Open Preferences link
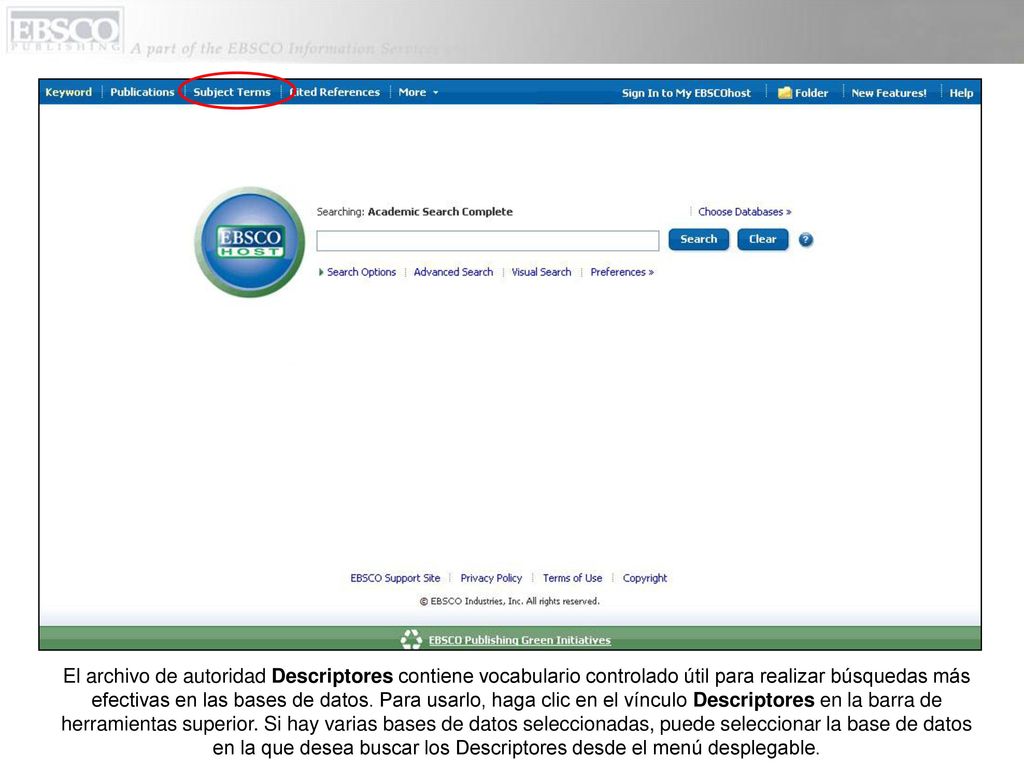1024x768 pixels. click(x=622, y=272)
